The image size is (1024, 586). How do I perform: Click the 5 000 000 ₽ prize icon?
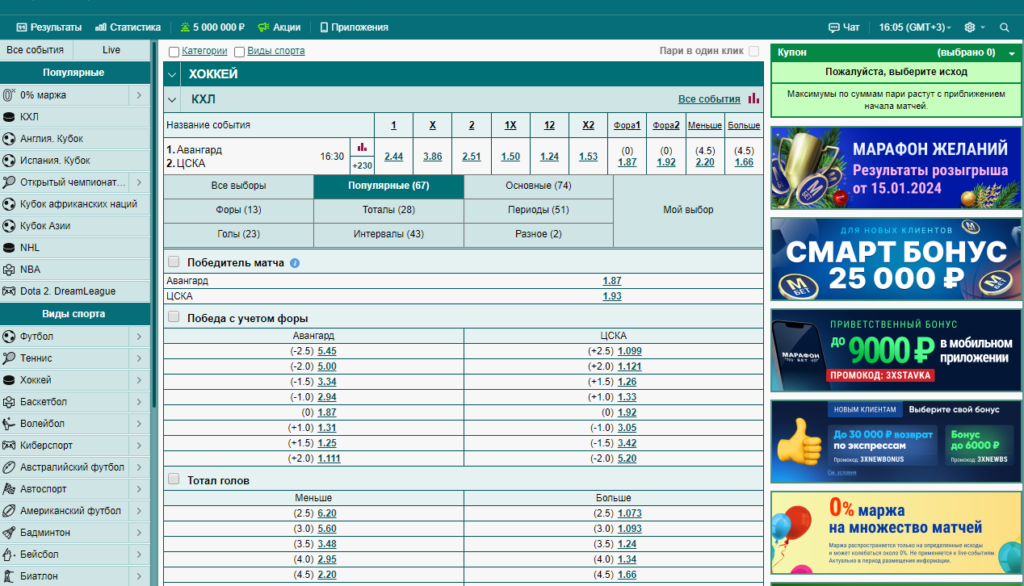click(x=185, y=27)
